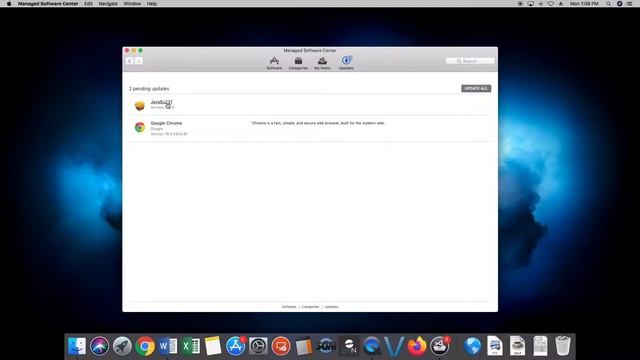The image size is (640, 360).
Task: Open the Trash in the Dock
Action: [563, 346]
